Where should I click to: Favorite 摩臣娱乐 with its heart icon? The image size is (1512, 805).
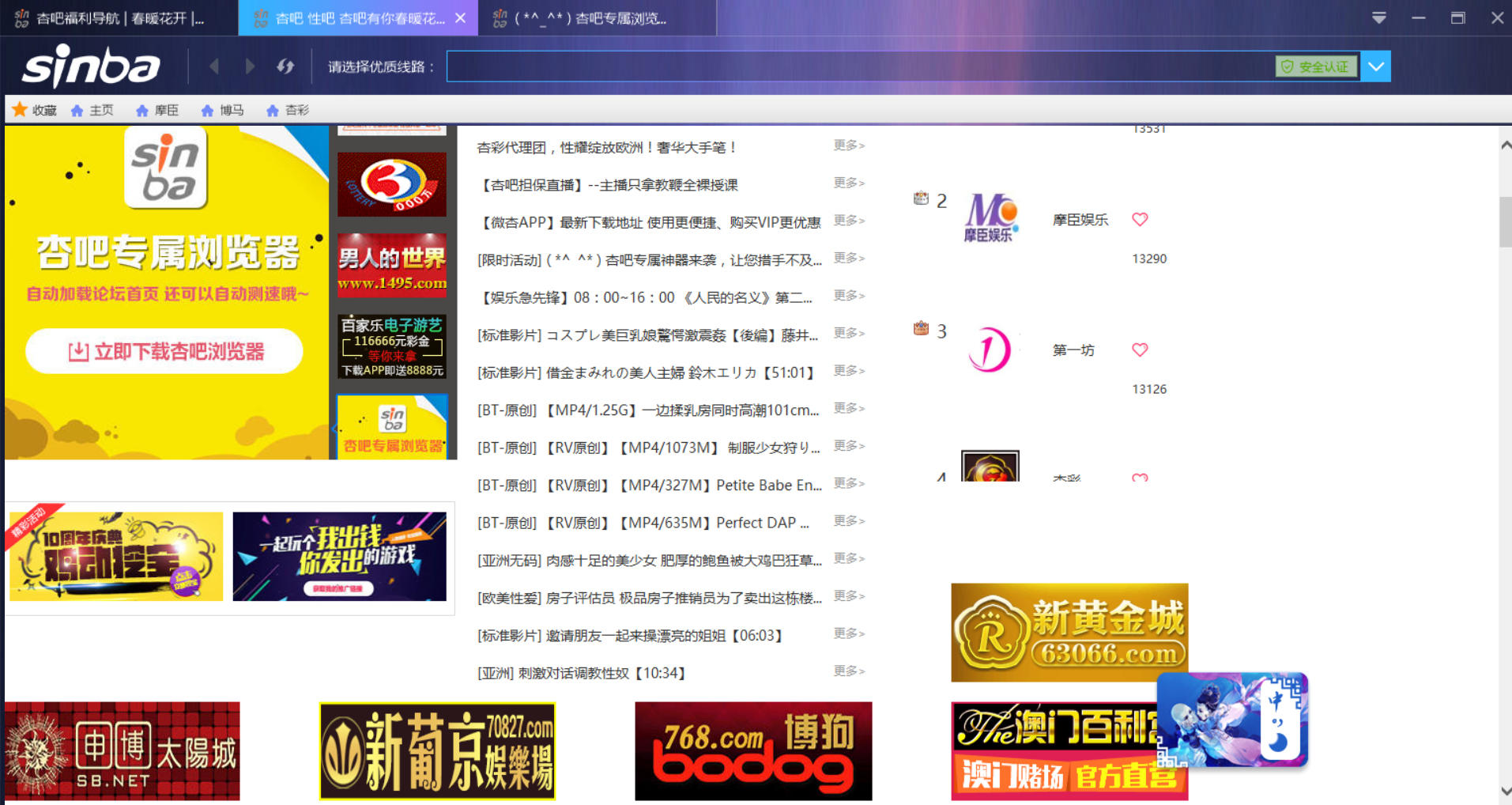click(x=1140, y=219)
